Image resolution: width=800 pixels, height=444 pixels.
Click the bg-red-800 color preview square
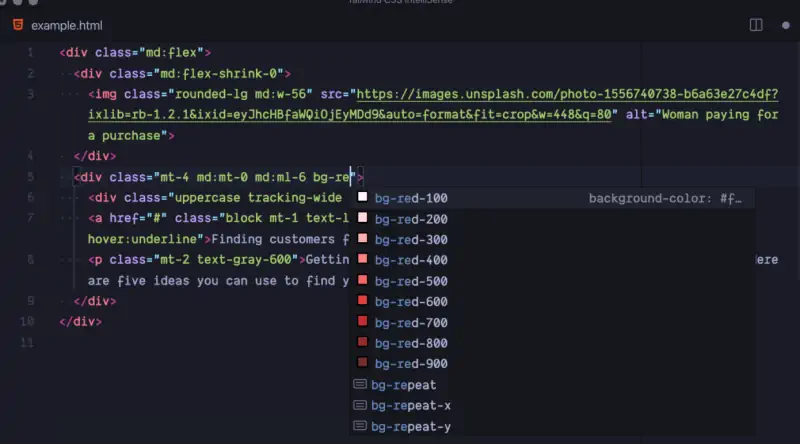click(362, 341)
